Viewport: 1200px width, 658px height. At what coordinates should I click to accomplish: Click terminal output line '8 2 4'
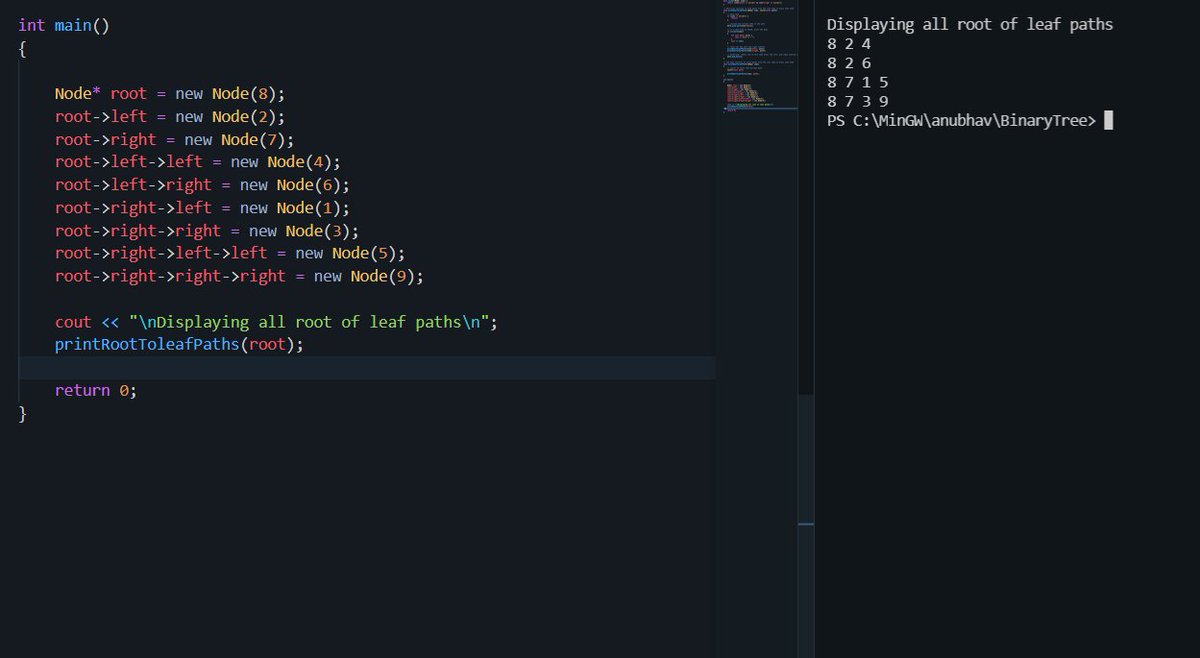(849, 44)
